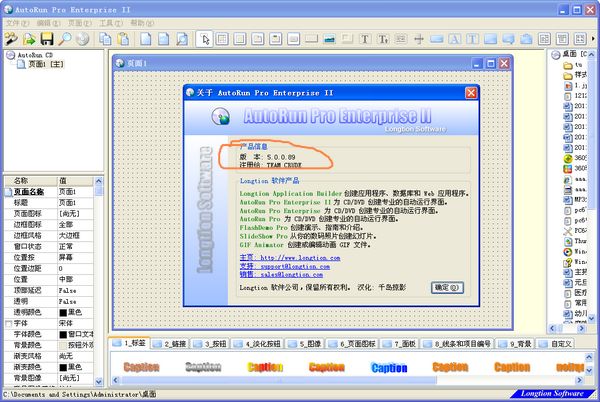
Task: Click black swatch of 透明颜色 property
Action: [63, 312]
